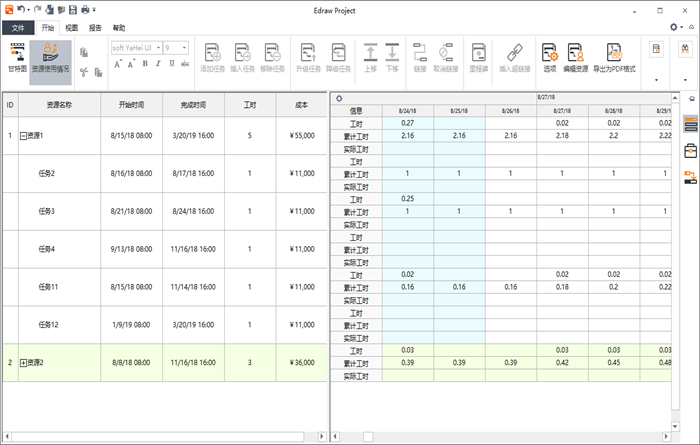Toggle bold B formatting
This screenshot has height=445, width=700.
click(145, 64)
